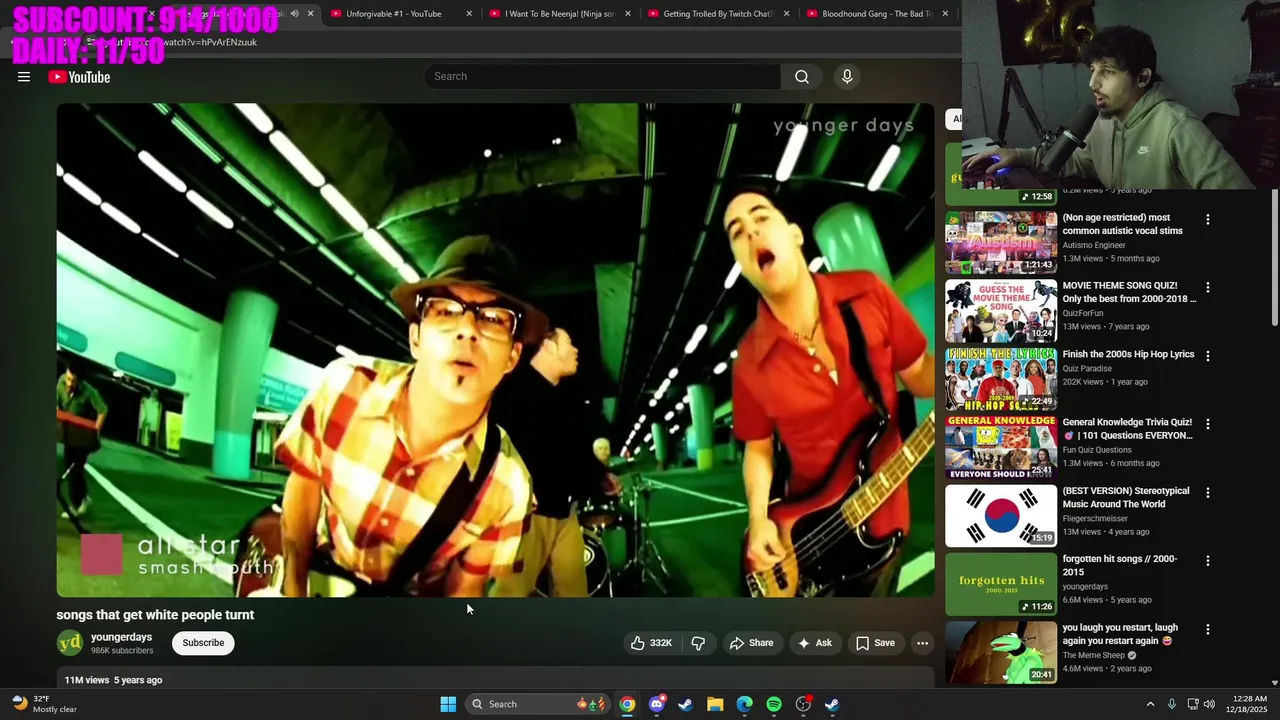Open options for 'most common autistic vocal stims'
Viewport: 1280px width, 720px height.
[x=1207, y=219]
